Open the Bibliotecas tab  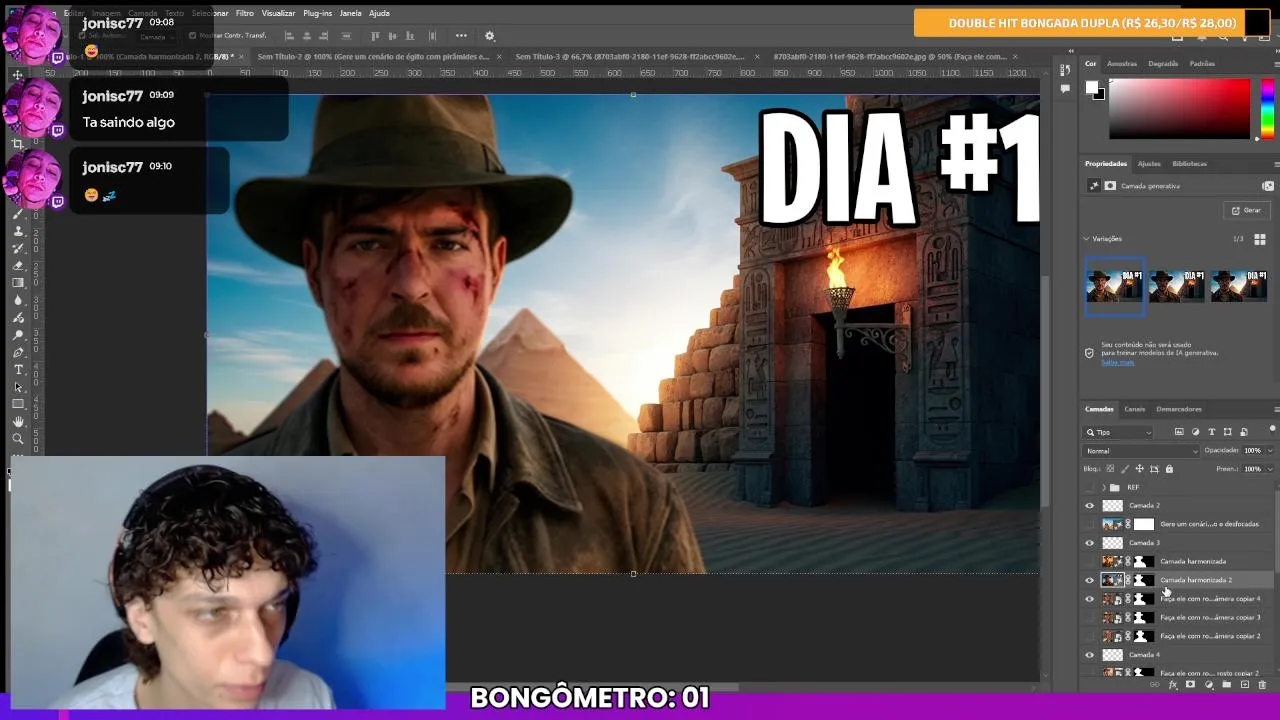[1189, 164]
